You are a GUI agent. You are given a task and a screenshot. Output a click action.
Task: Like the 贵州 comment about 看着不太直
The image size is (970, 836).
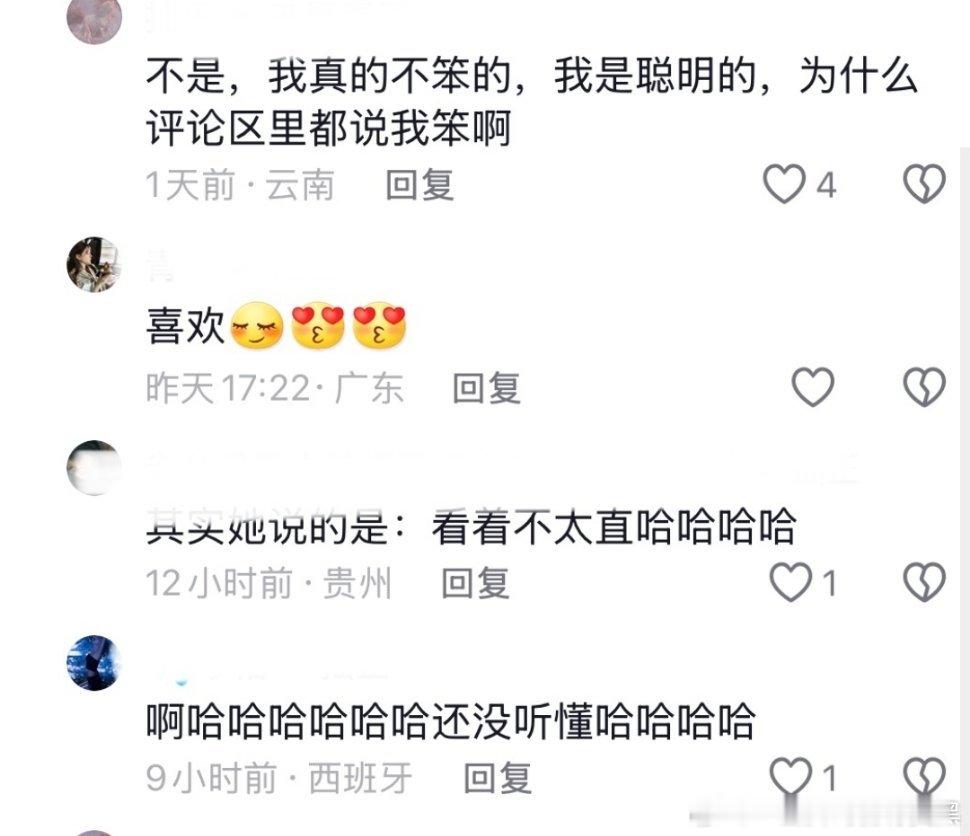coord(791,582)
